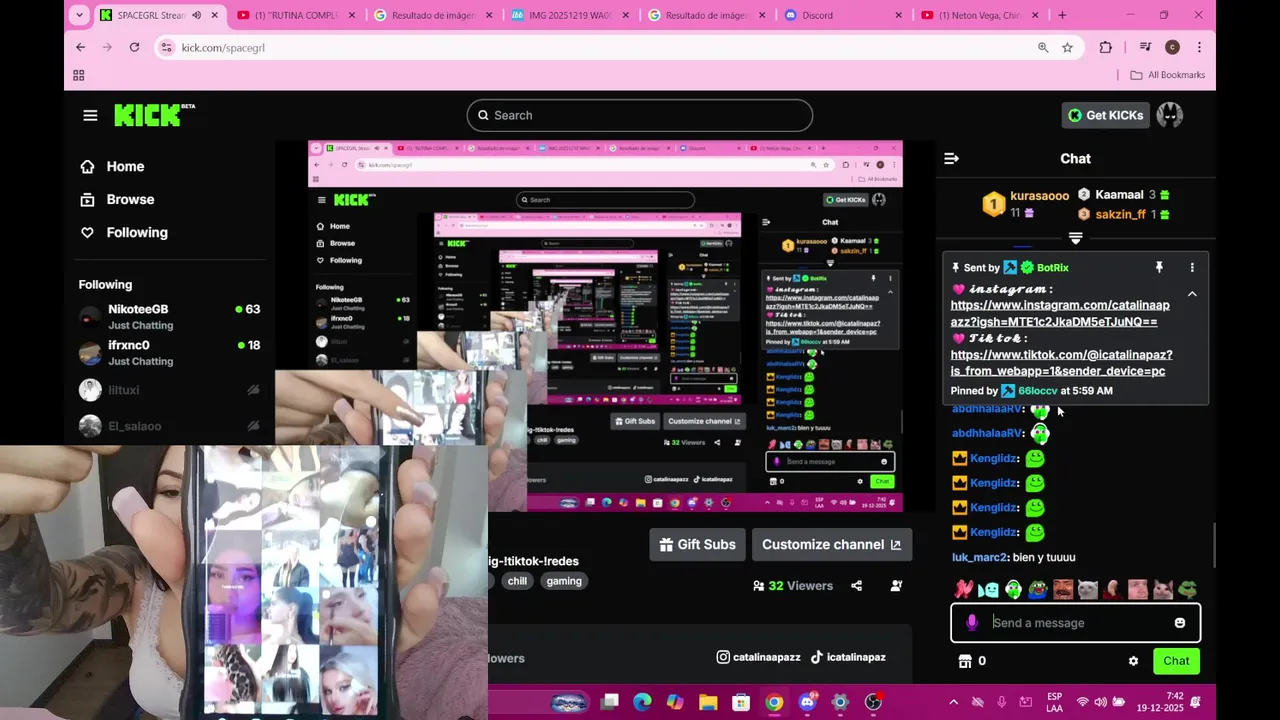Open OBS Studio from the taskbar
The image size is (1280, 720).
873,702
